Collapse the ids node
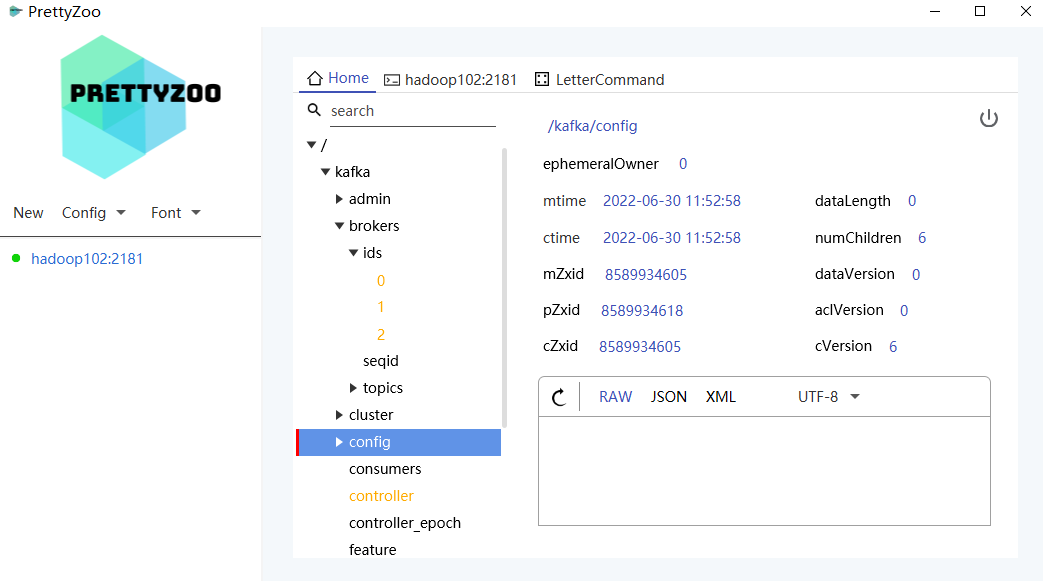Image resolution: width=1043 pixels, height=581 pixels. pyautogui.click(x=353, y=253)
